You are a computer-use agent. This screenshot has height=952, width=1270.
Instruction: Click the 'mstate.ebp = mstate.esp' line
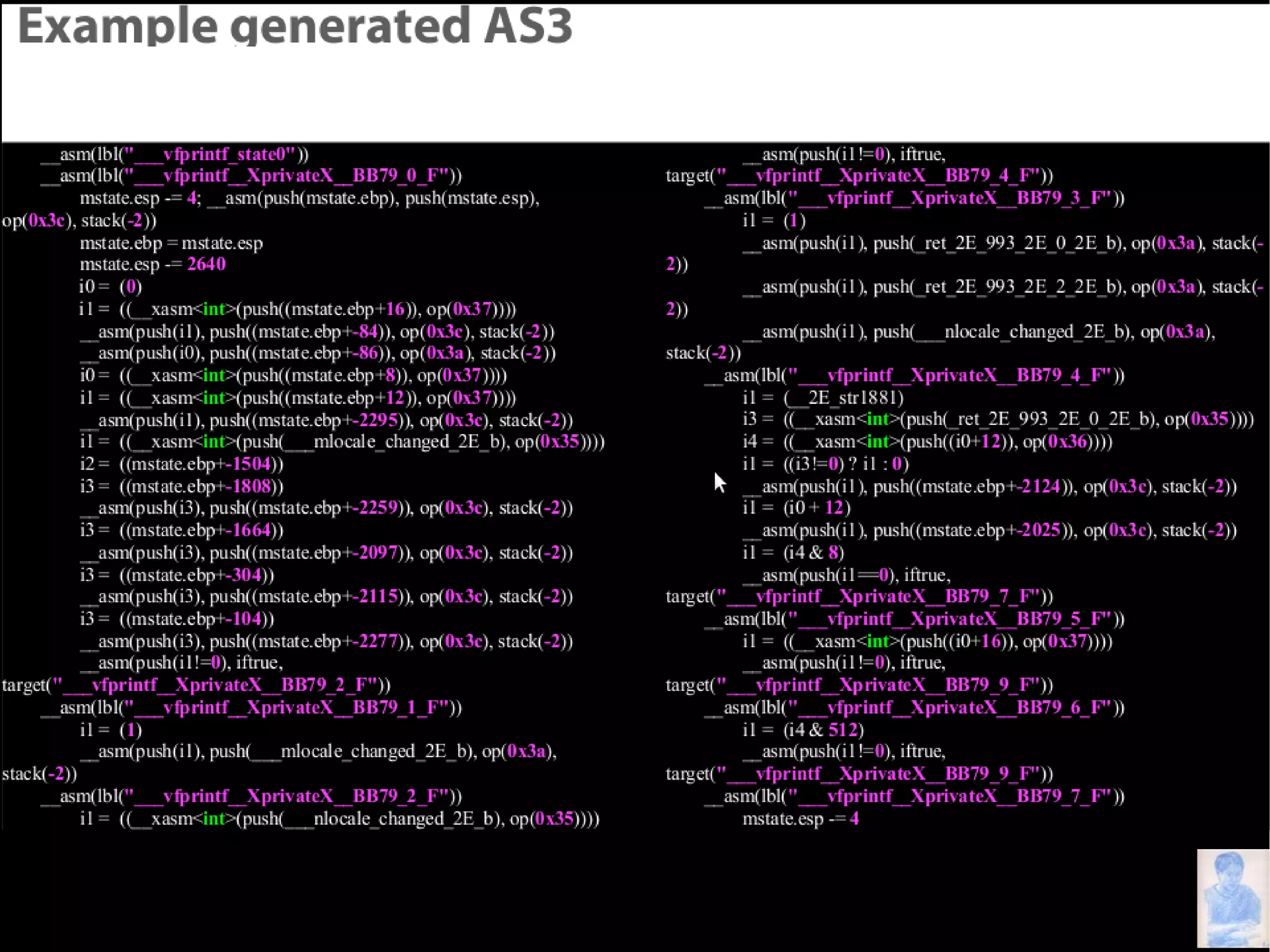point(171,243)
